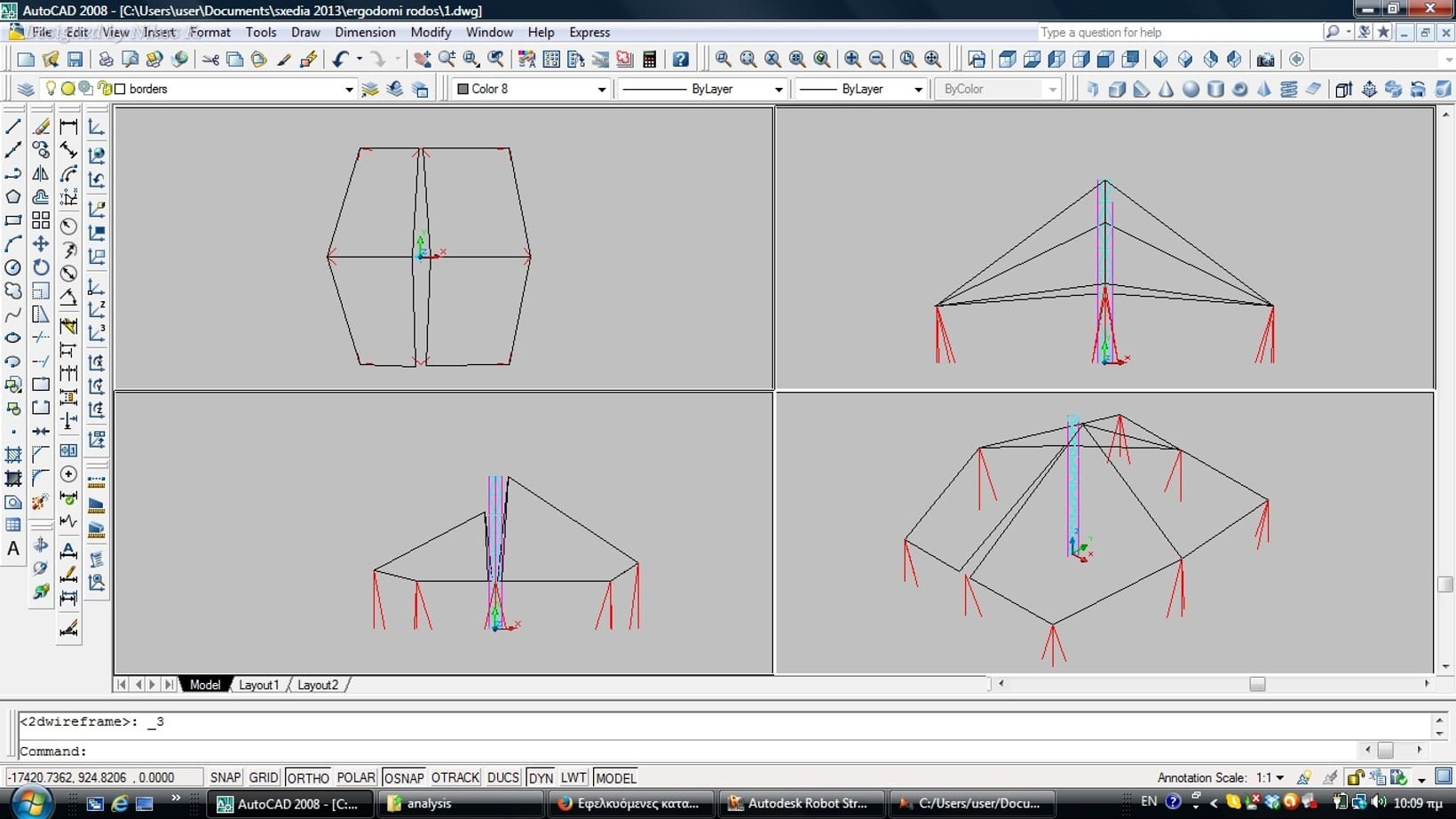Select the Line tool in Draw toolbar
This screenshot has height=819, width=1456.
[13, 127]
